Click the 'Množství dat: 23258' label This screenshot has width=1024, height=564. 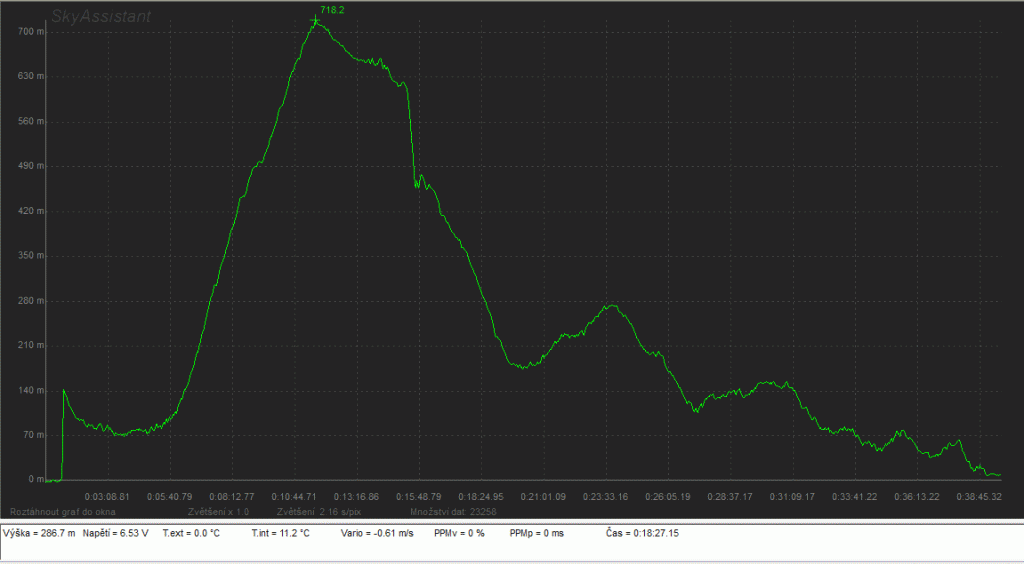(x=454, y=511)
